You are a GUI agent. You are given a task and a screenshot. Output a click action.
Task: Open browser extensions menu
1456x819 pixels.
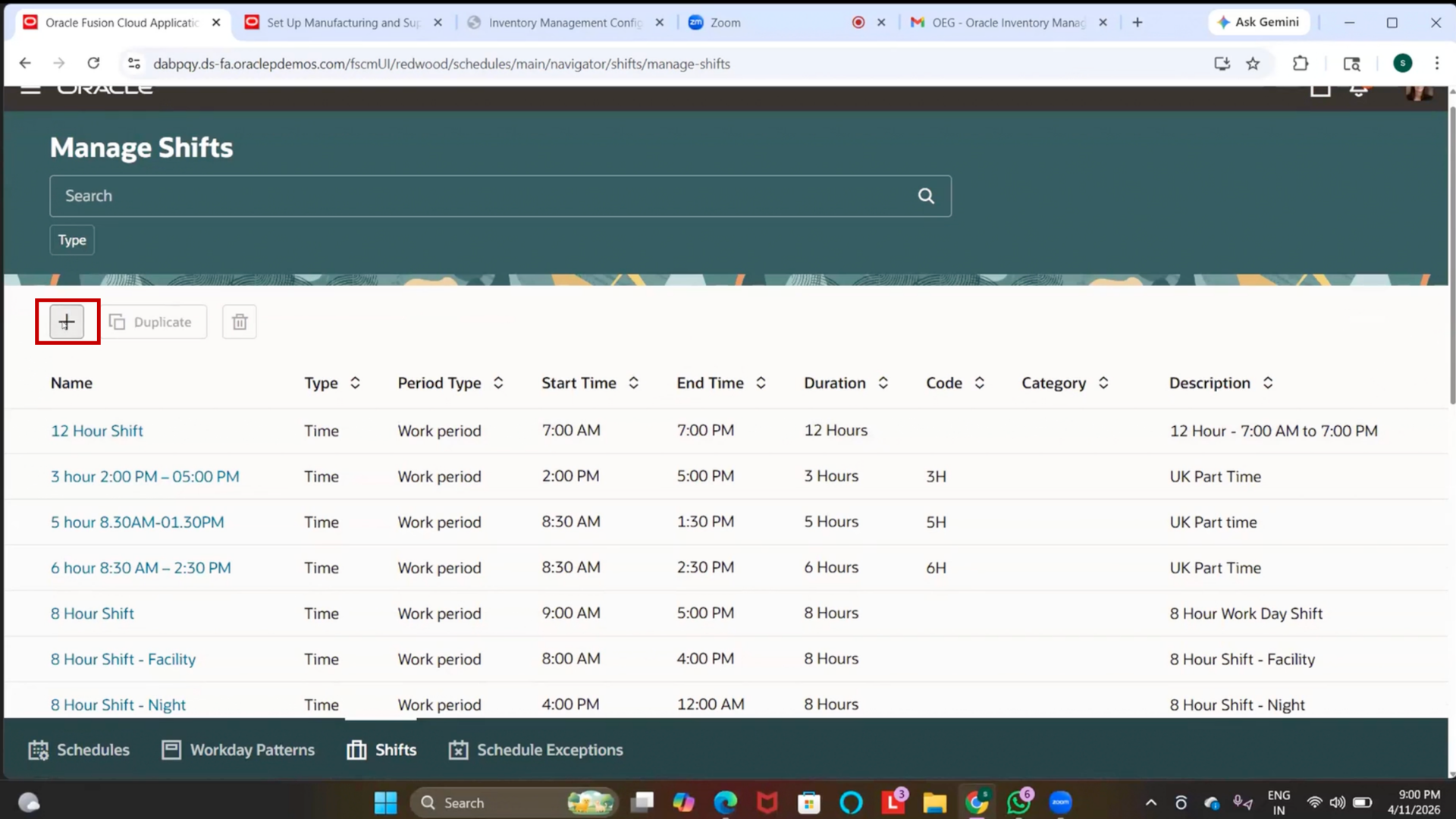1301,64
